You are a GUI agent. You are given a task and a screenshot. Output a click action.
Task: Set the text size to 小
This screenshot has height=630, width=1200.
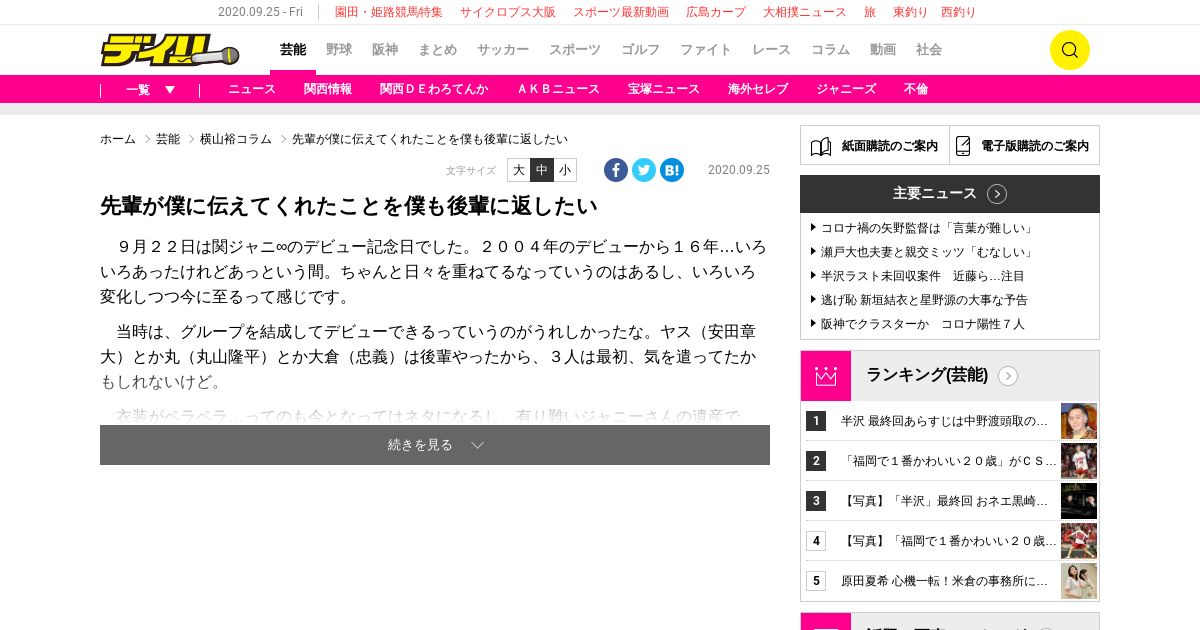pyautogui.click(x=565, y=170)
